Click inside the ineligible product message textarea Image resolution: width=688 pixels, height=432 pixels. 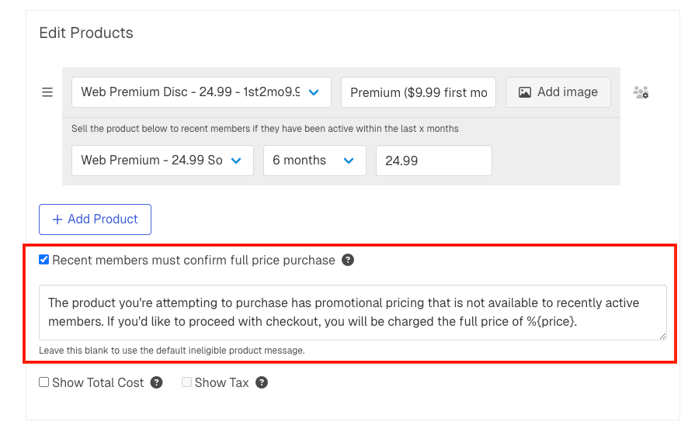tap(352, 312)
